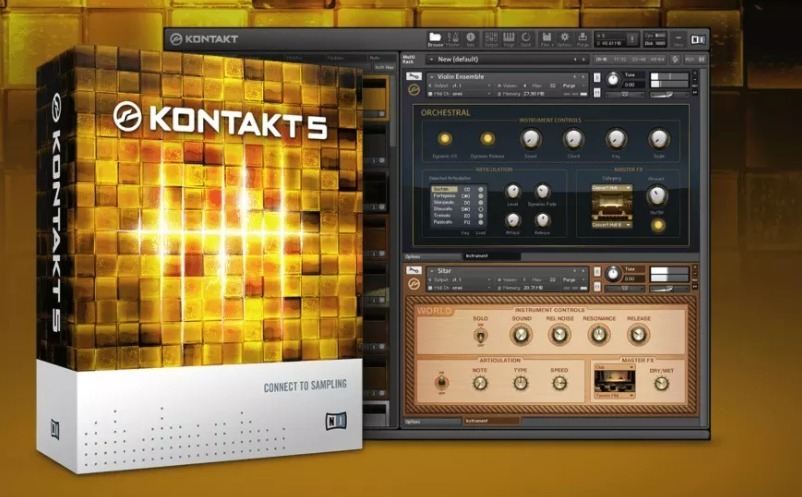Screen dimensions: 802x497
Task: Click the Sitar instrument logo icon
Action: pos(414,284)
